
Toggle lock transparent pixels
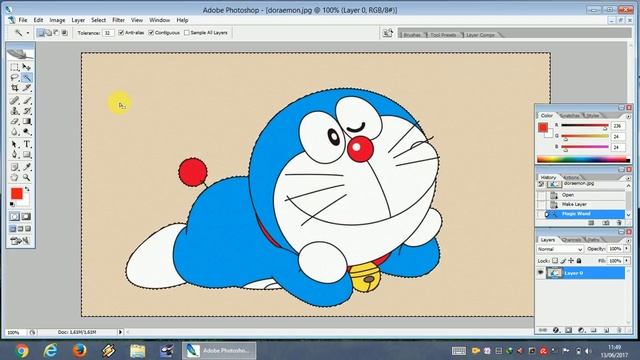point(555,260)
